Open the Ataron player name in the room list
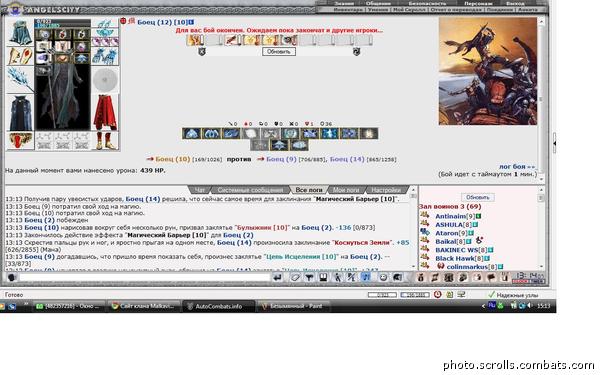This screenshot has width=600, height=375. click(447, 233)
